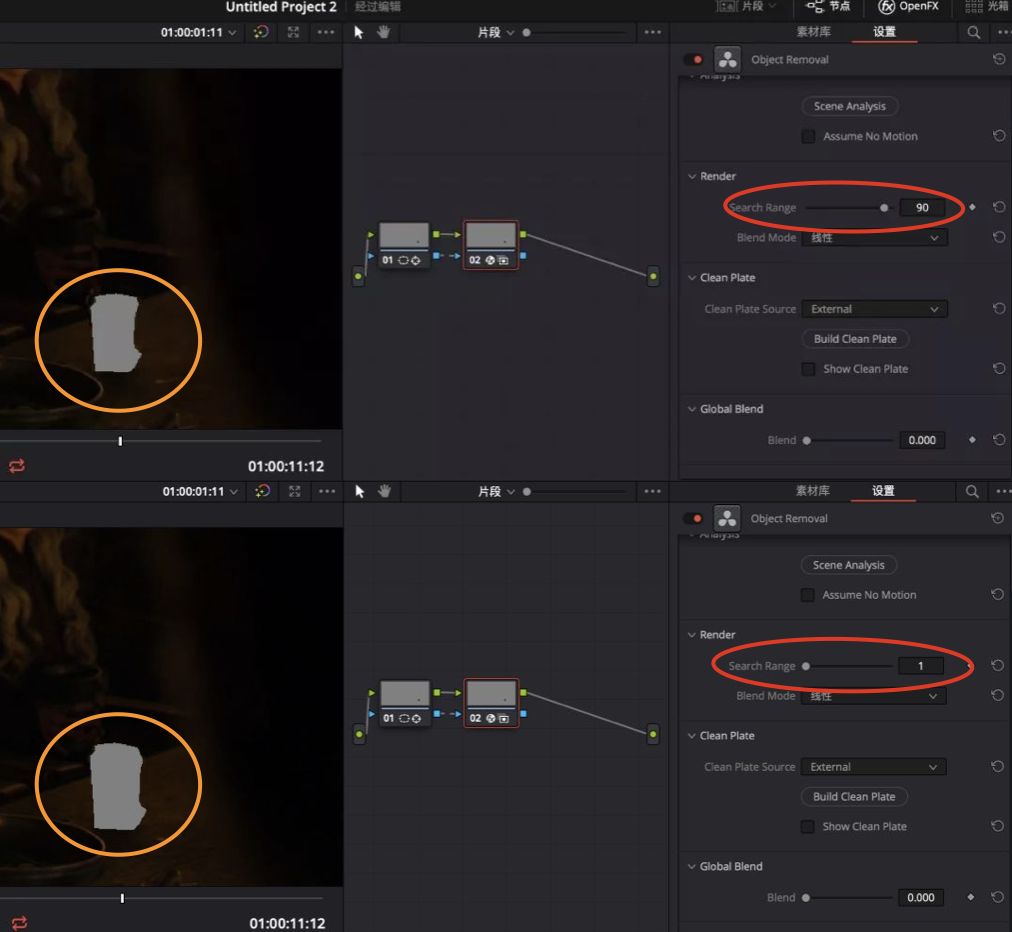The image size is (1012, 932).
Task: Click the search icon in the upper settings panel
Action: (x=973, y=32)
